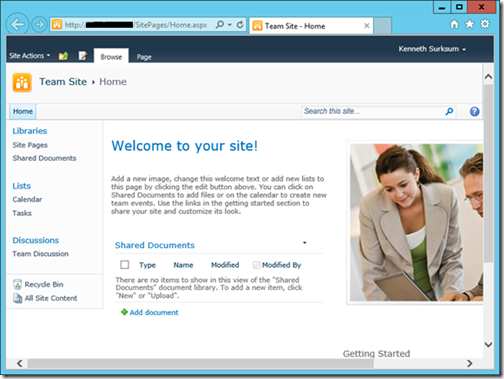Open the Calendar list link
504x379 pixels.
pos(27,199)
